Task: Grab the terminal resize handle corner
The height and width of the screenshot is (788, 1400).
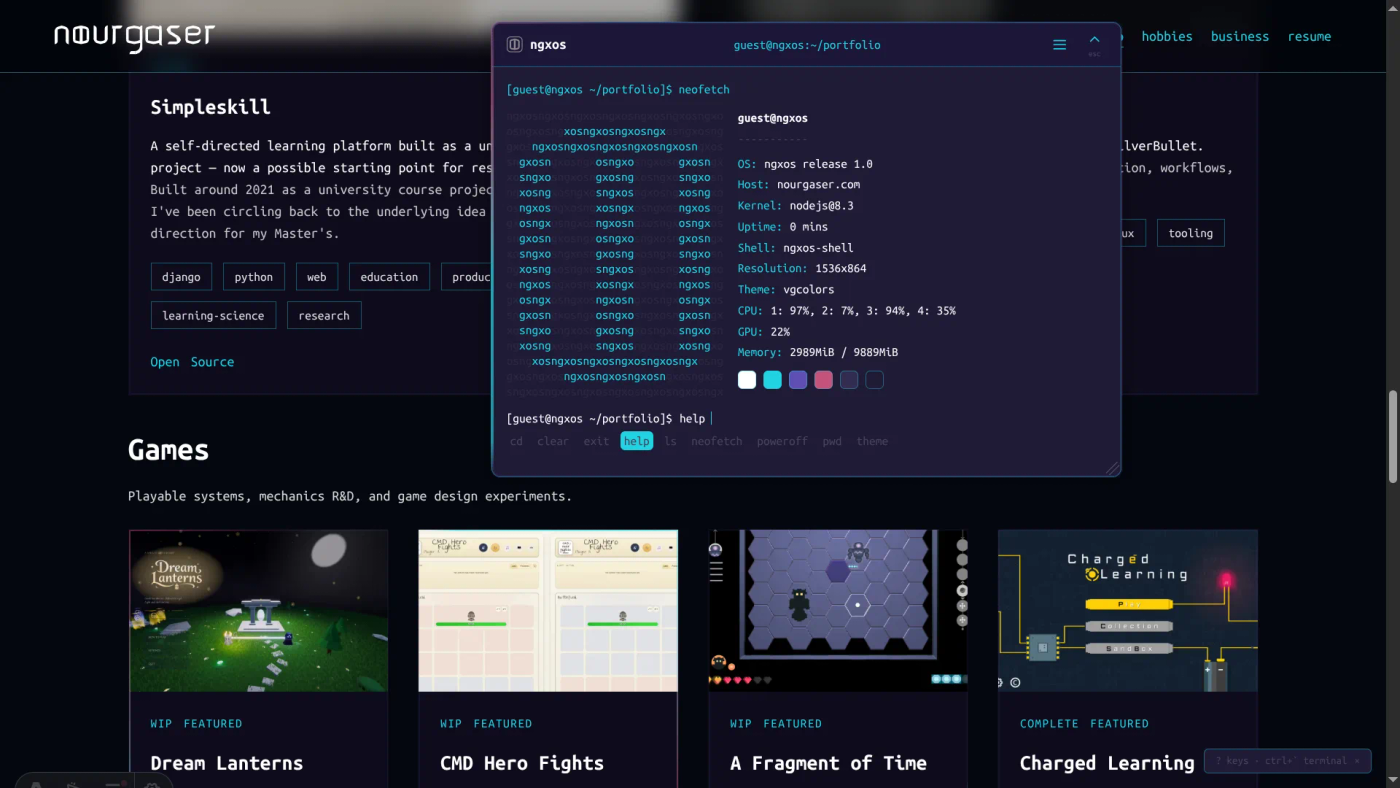Action: coord(1112,468)
